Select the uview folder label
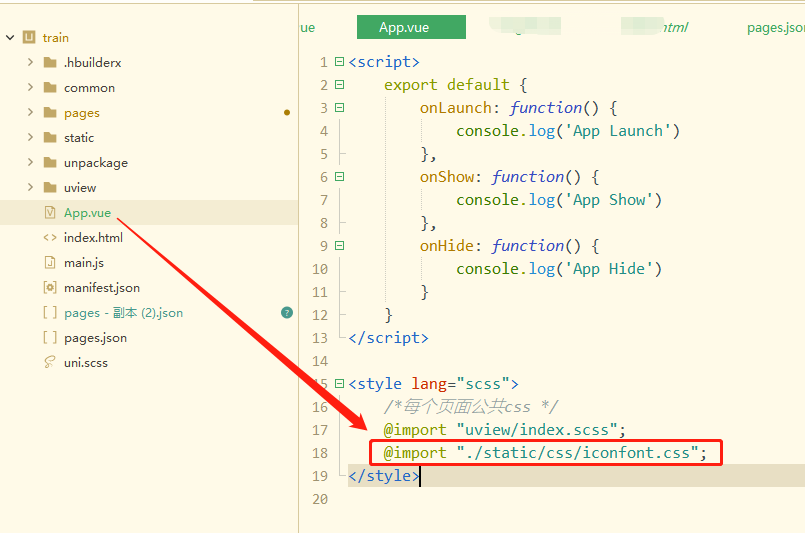 pos(80,188)
